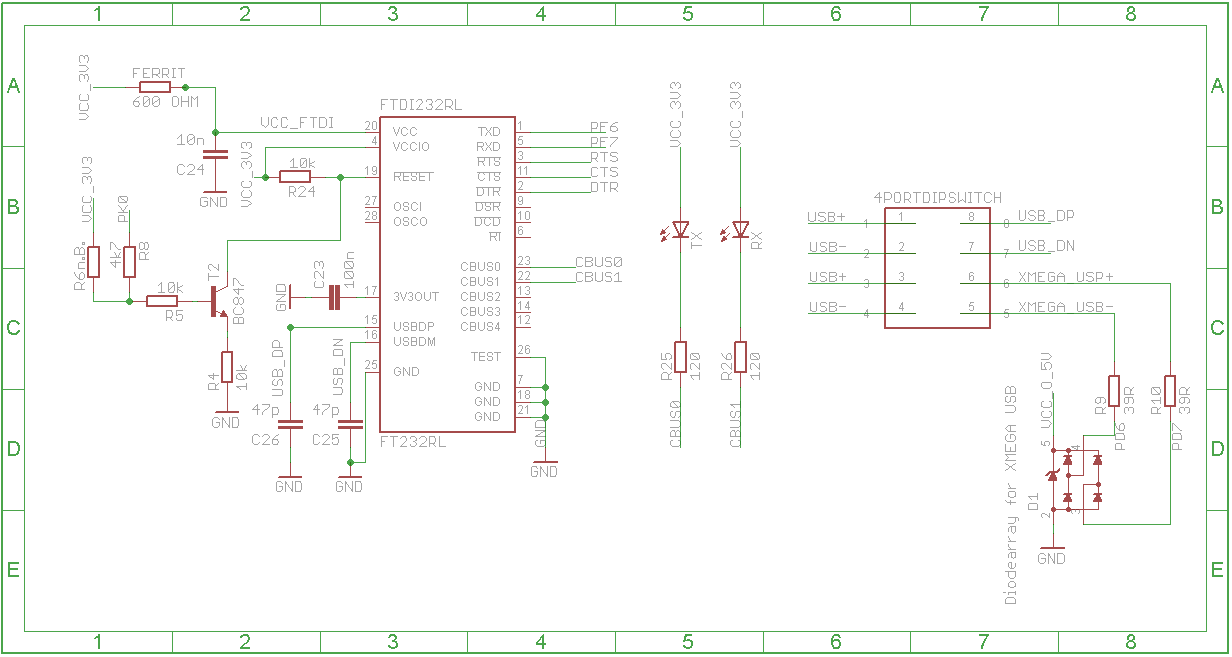Select capacitor C25 symbol

point(350,424)
